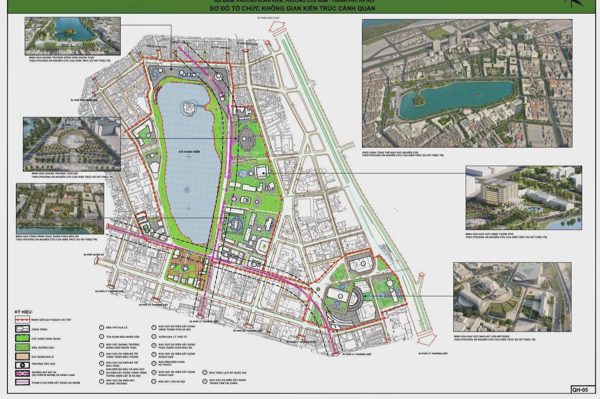Viewport: 600px width, 399px height.
Task: Open the circular fountain plaza rendering thumbnail
Action: [x=72, y=144]
